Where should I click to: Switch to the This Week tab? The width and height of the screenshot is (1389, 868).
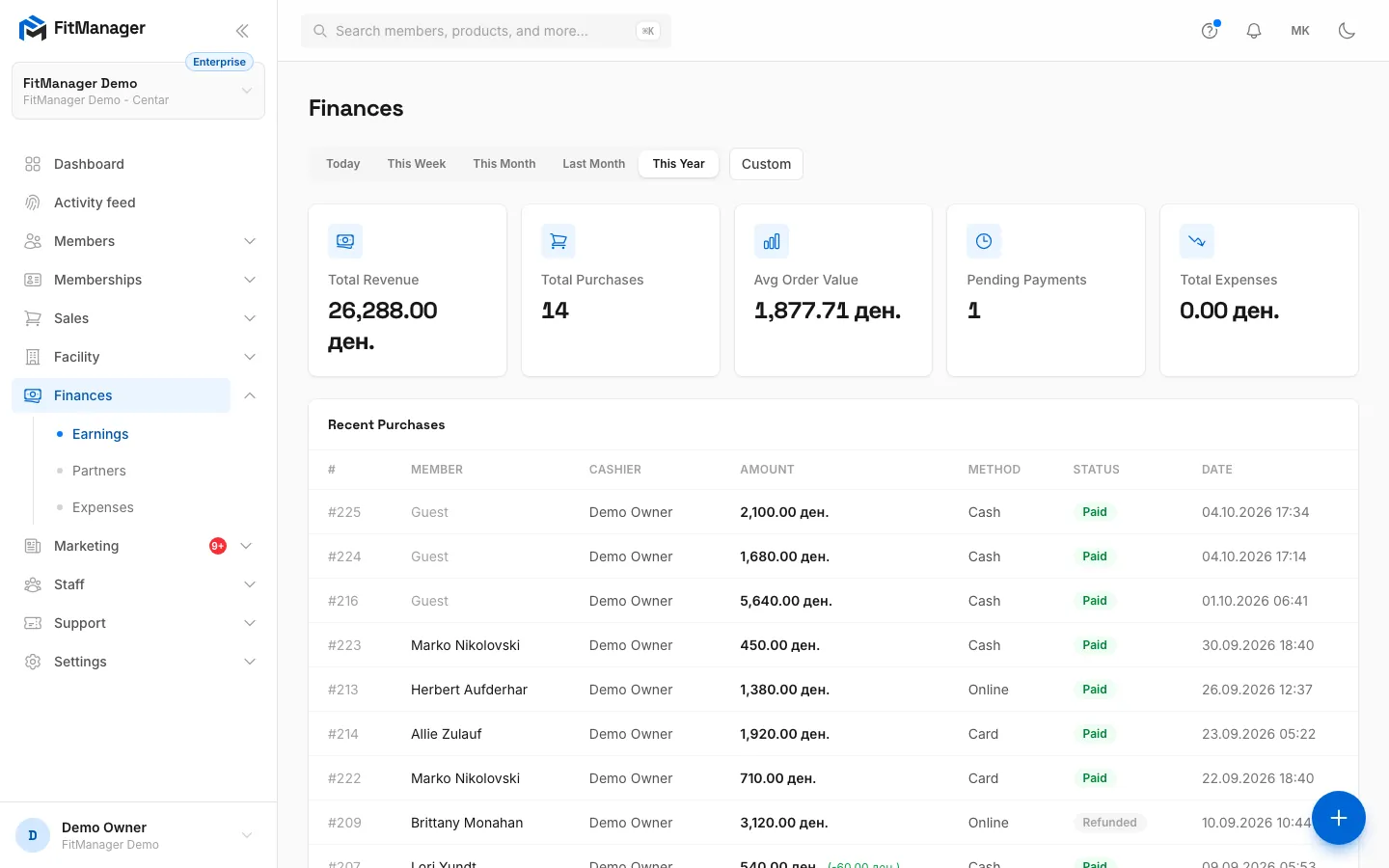pos(417,164)
